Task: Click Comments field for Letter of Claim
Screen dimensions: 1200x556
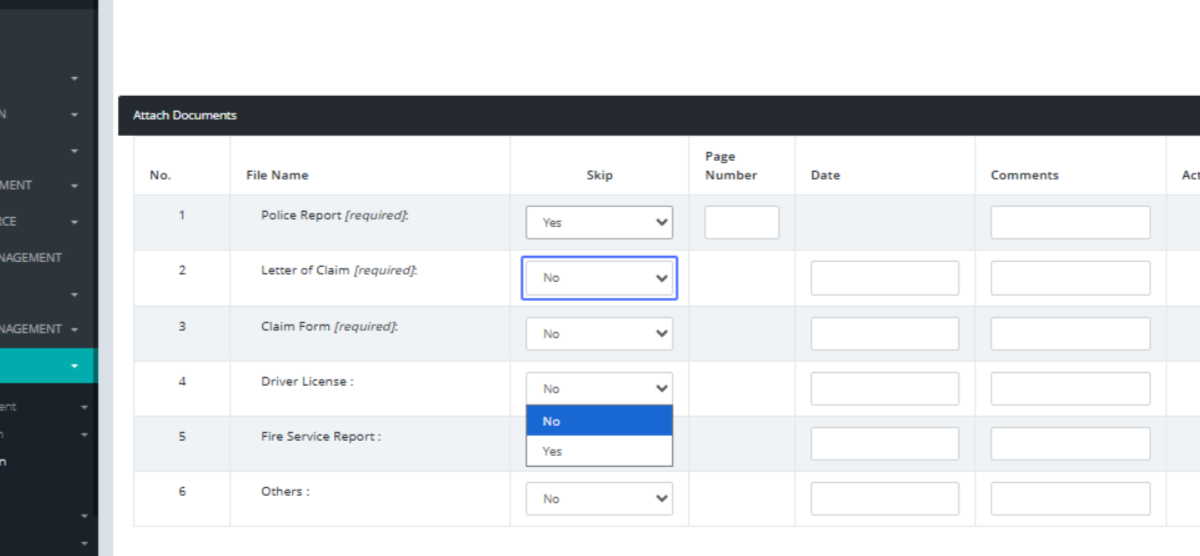Action: click(1070, 278)
